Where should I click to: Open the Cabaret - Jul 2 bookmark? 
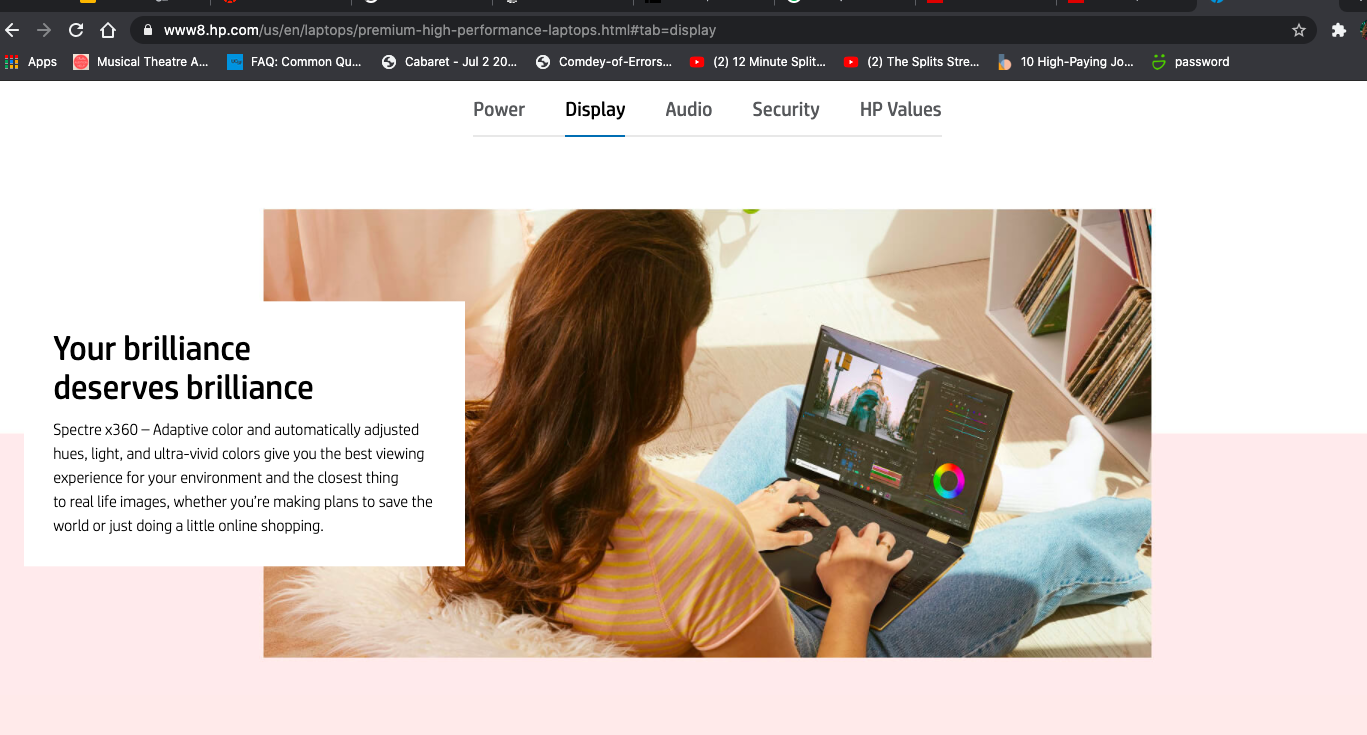click(x=449, y=62)
